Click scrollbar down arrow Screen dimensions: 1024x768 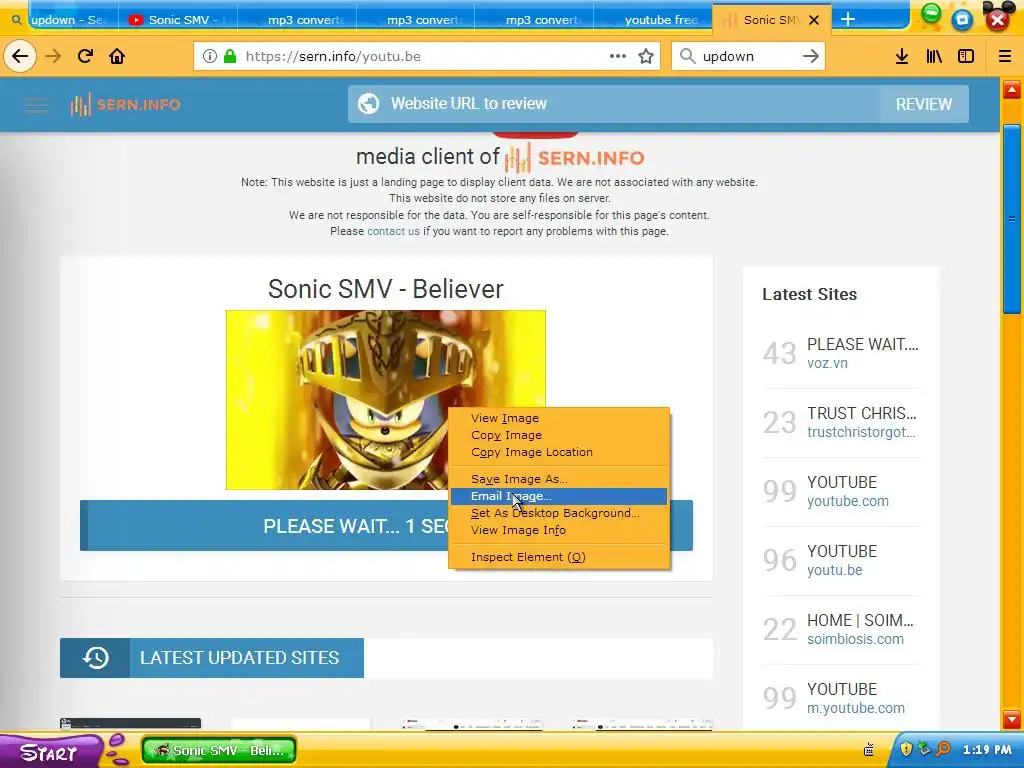click(x=1012, y=719)
